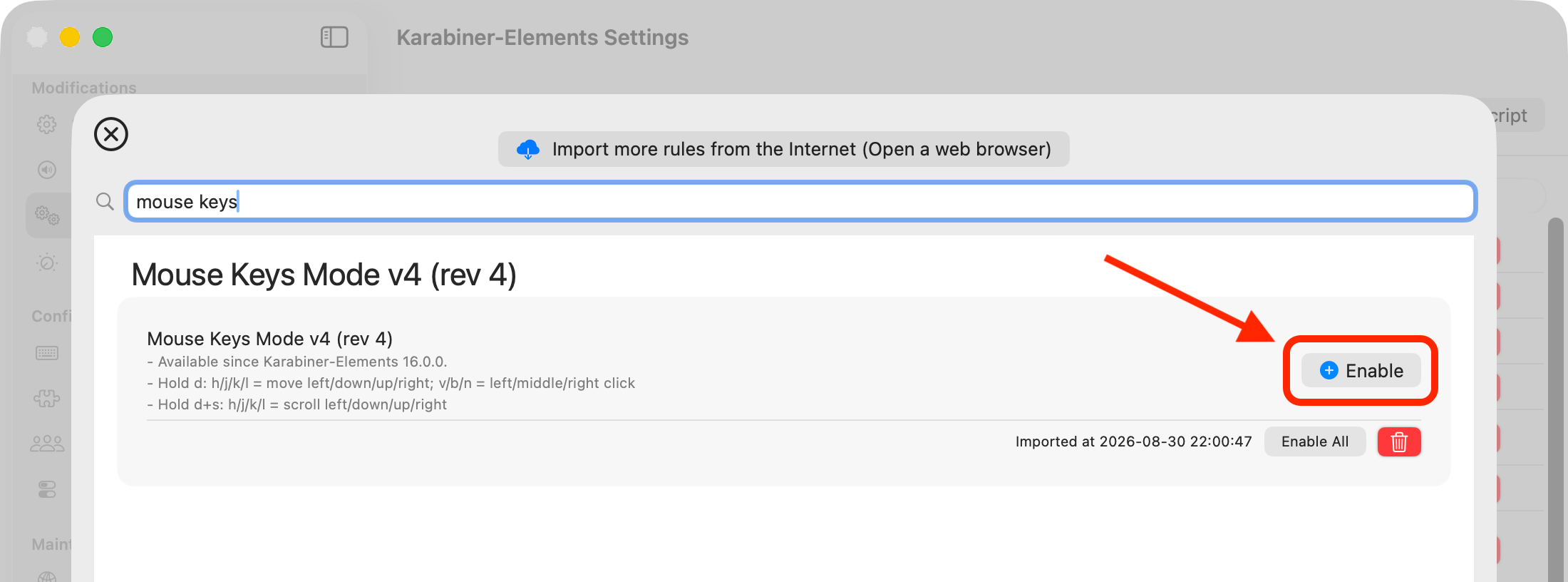Import more rules from the Internet
This screenshot has height=582, width=1568.
pyautogui.click(x=784, y=149)
